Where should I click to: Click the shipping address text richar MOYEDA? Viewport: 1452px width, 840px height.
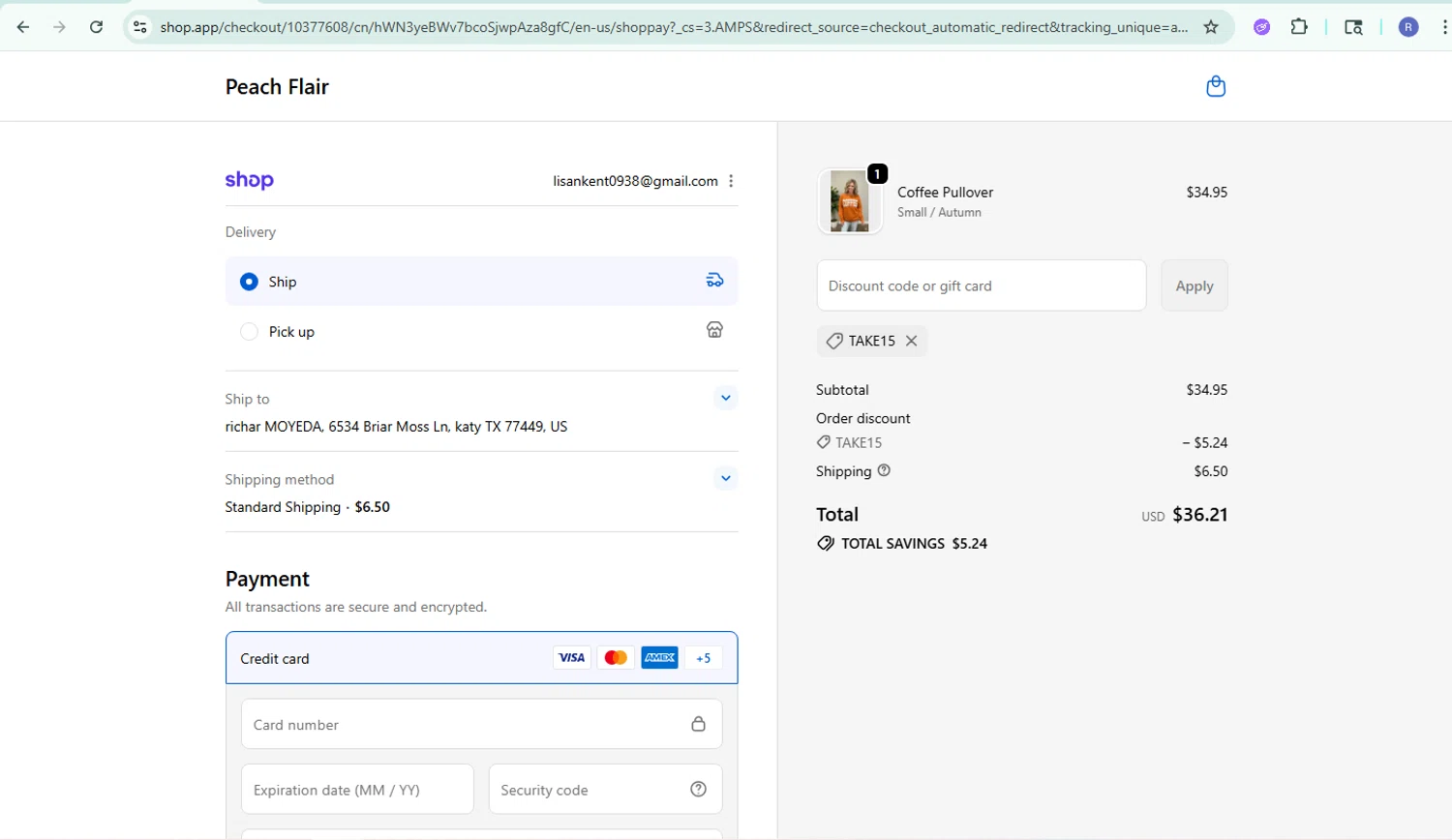pos(396,427)
